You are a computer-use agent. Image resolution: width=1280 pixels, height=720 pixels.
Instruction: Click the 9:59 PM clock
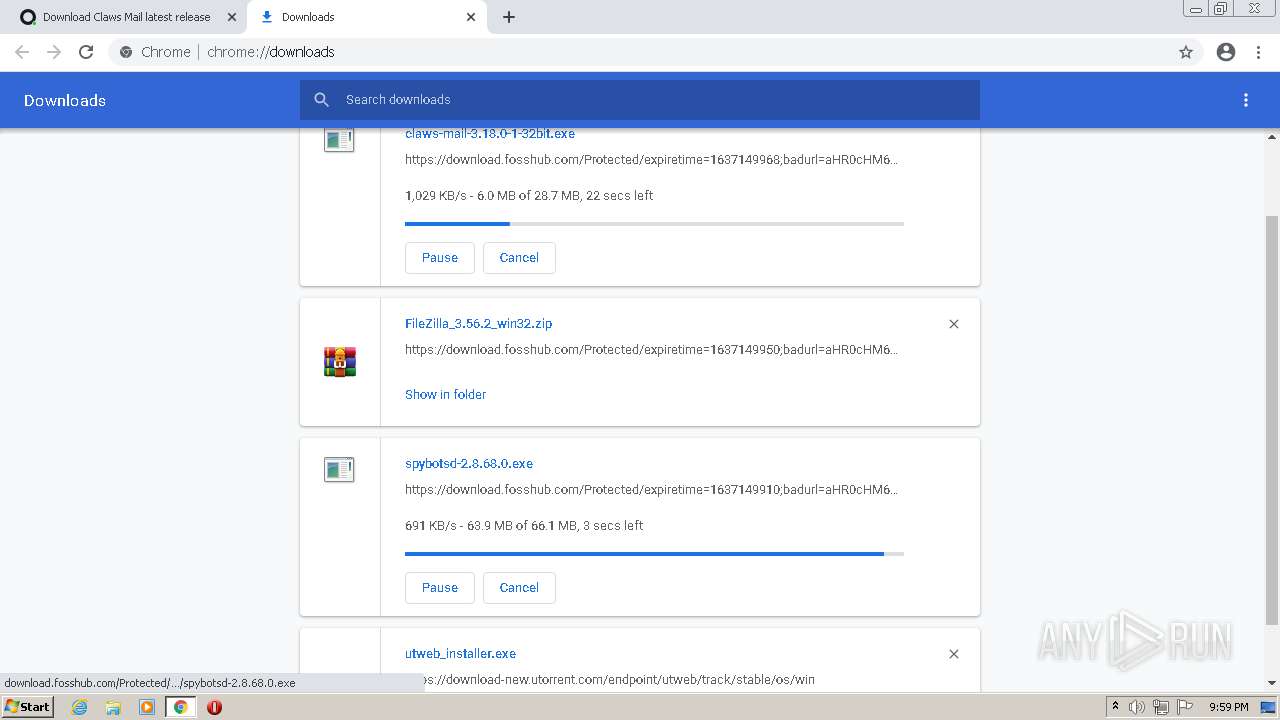tap(1229, 707)
